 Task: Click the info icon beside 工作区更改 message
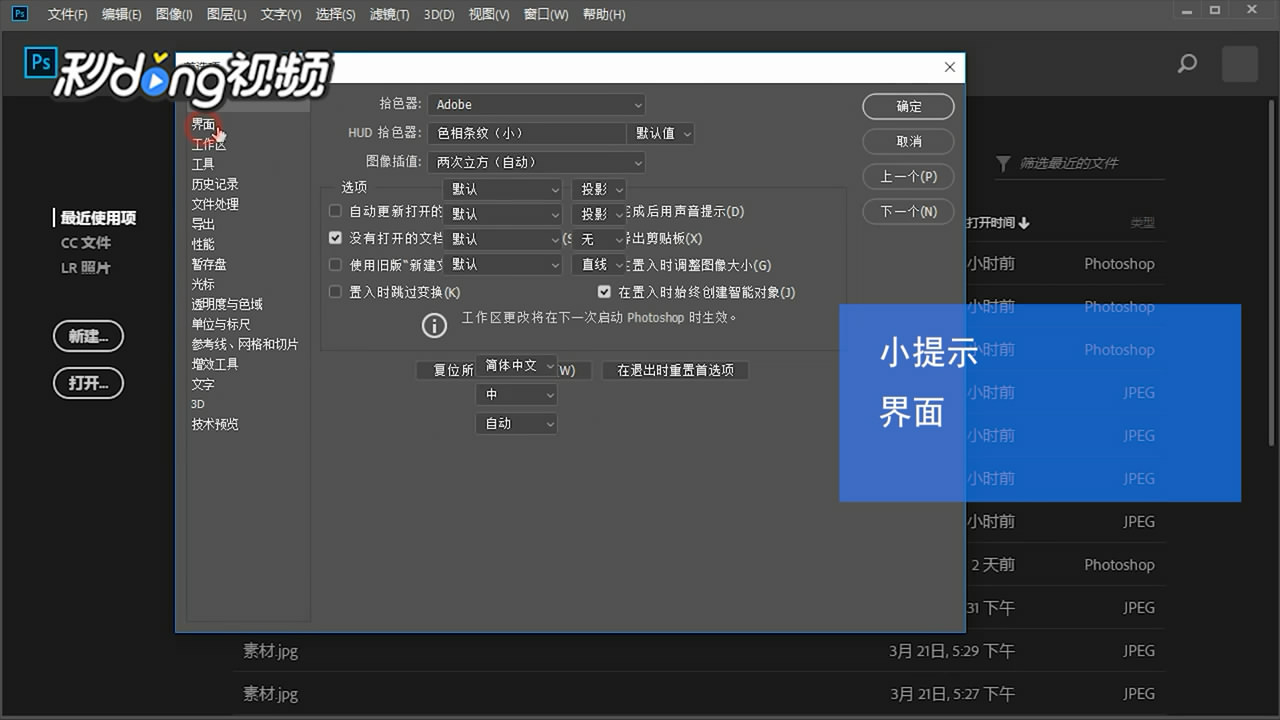[x=434, y=325]
